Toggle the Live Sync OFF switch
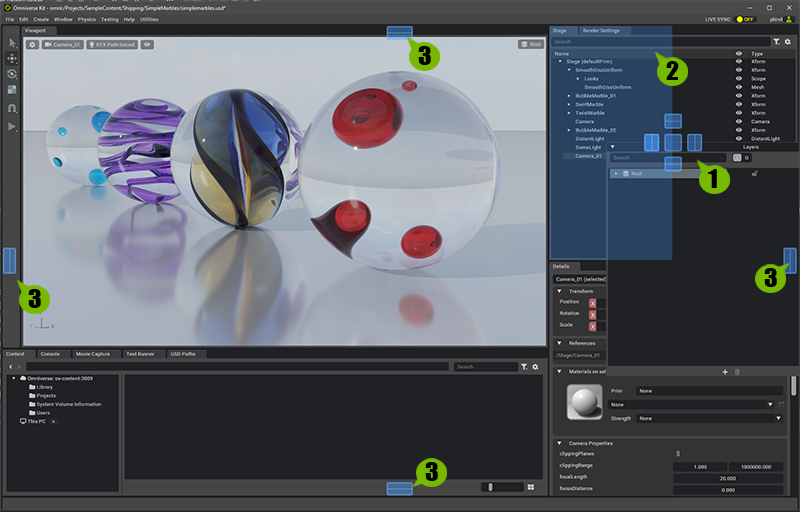The width and height of the screenshot is (800, 512). 746,19
